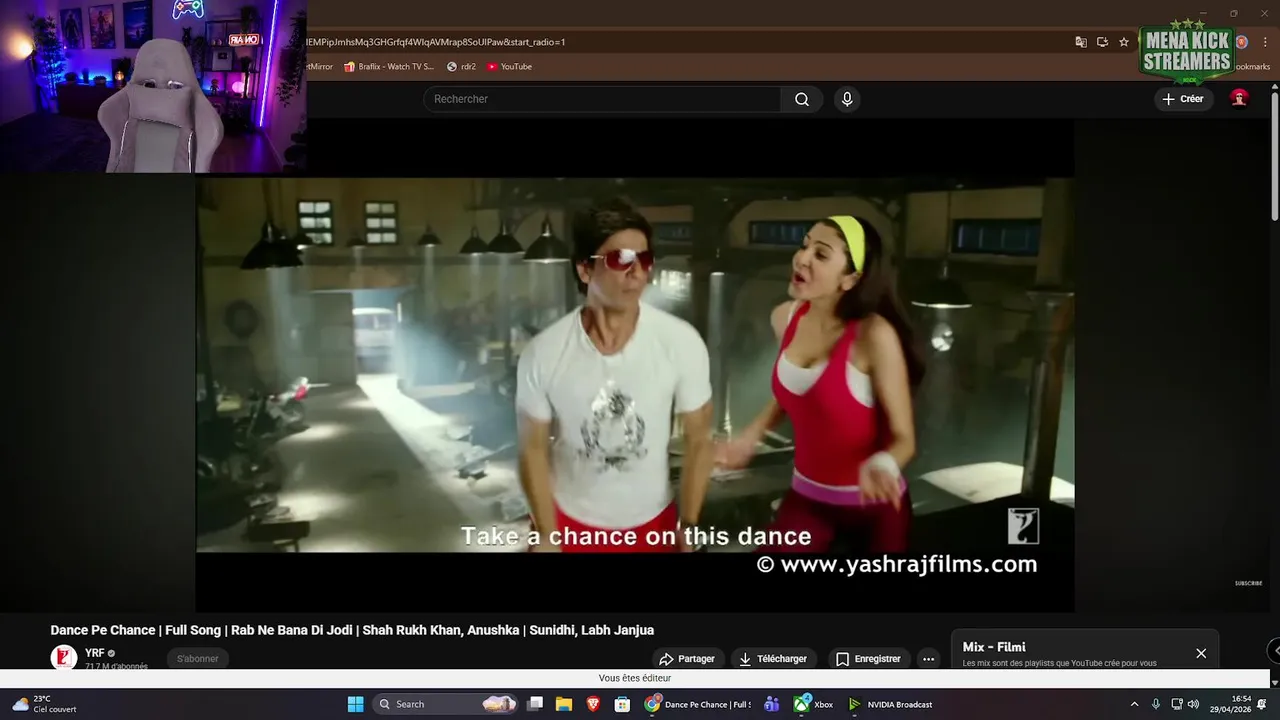Viewport: 1280px width, 720px height.
Task: Open the rdr2 bookmark
Action: point(461,67)
